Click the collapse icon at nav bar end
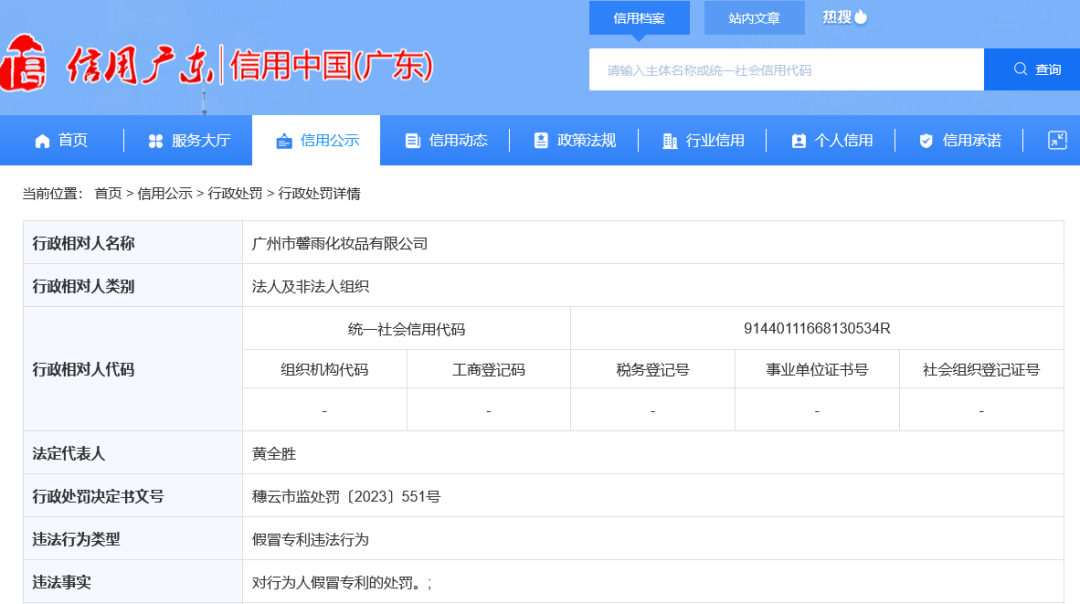This screenshot has height=604, width=1080. [x=1057, y=140]
